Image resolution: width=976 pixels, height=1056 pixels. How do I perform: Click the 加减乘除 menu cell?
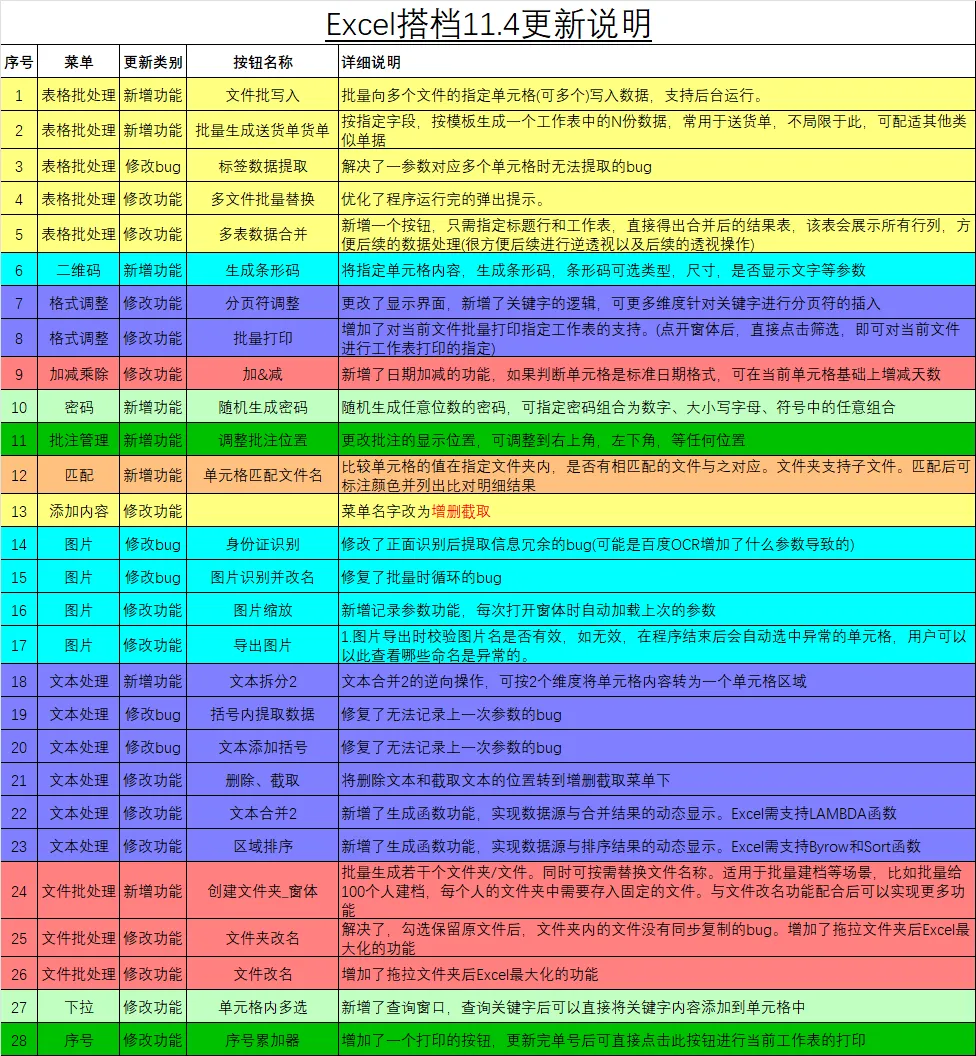(x=78, y=374)
